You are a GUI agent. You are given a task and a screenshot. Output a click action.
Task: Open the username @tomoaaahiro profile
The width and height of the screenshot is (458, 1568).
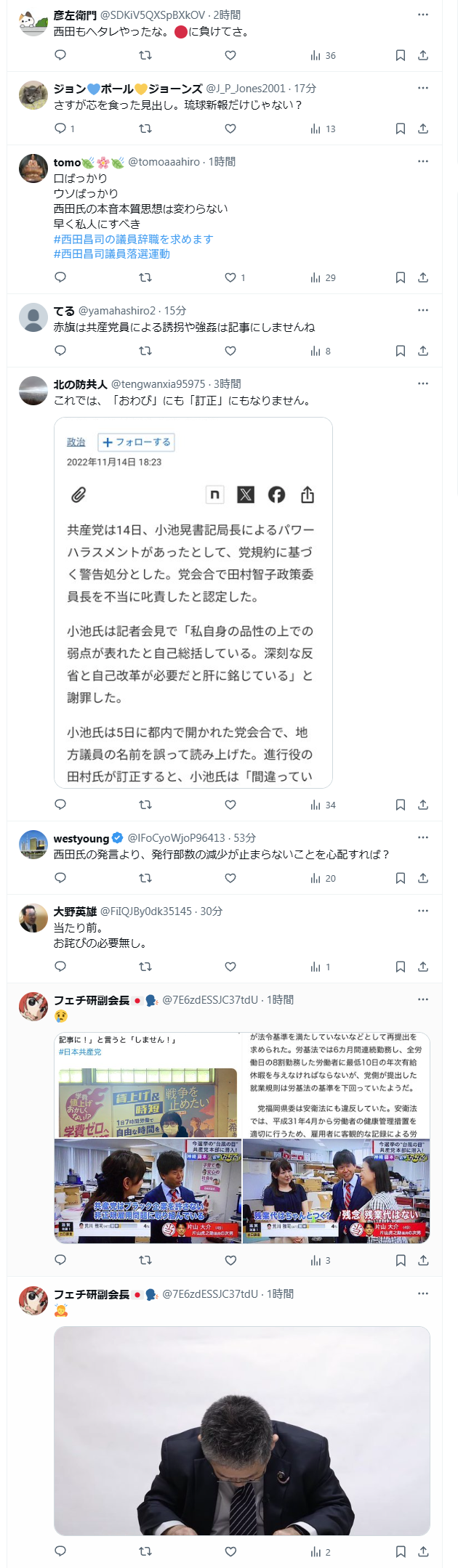tap(164, 162)
